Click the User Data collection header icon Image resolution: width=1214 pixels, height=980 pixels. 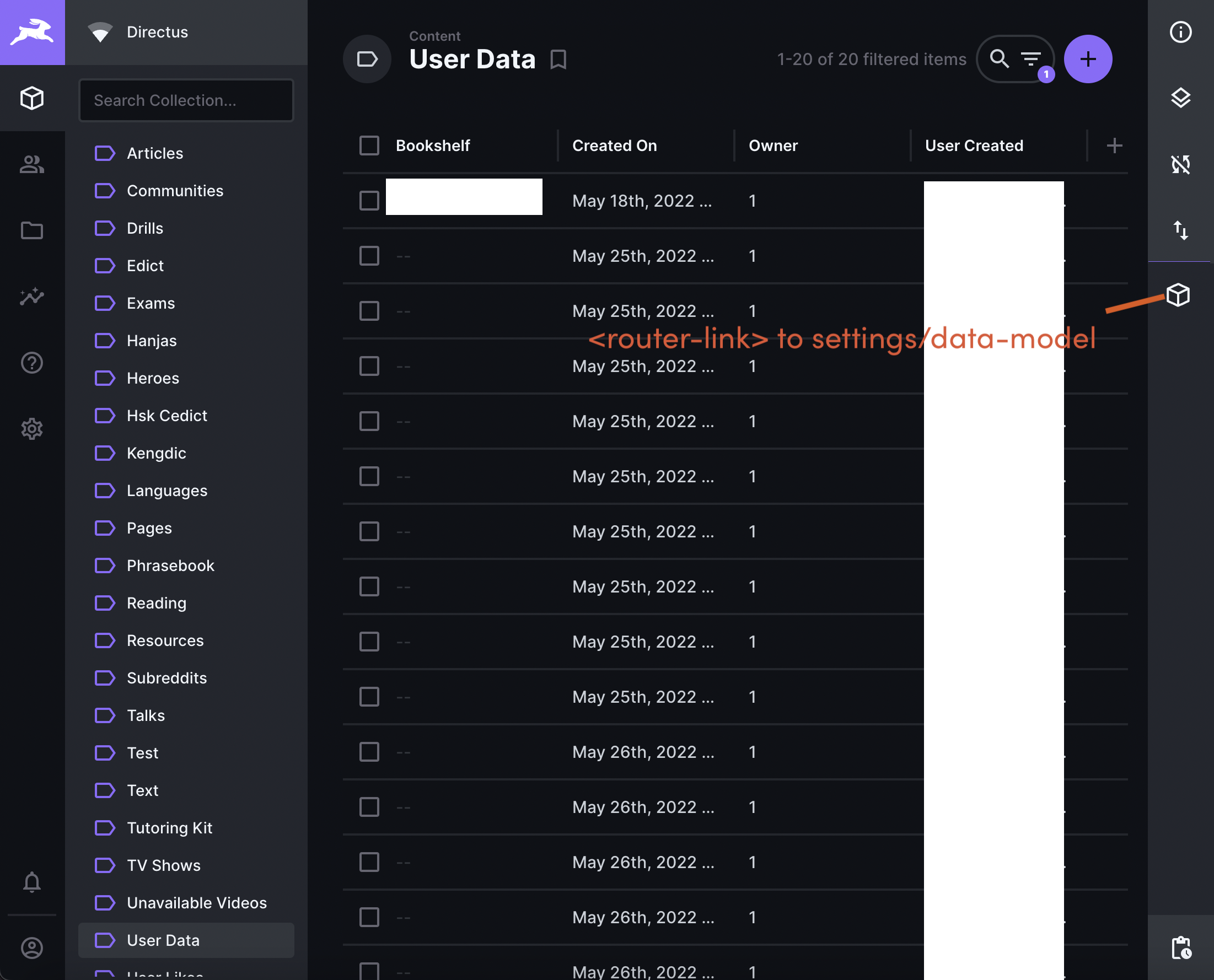pos(367,59)
